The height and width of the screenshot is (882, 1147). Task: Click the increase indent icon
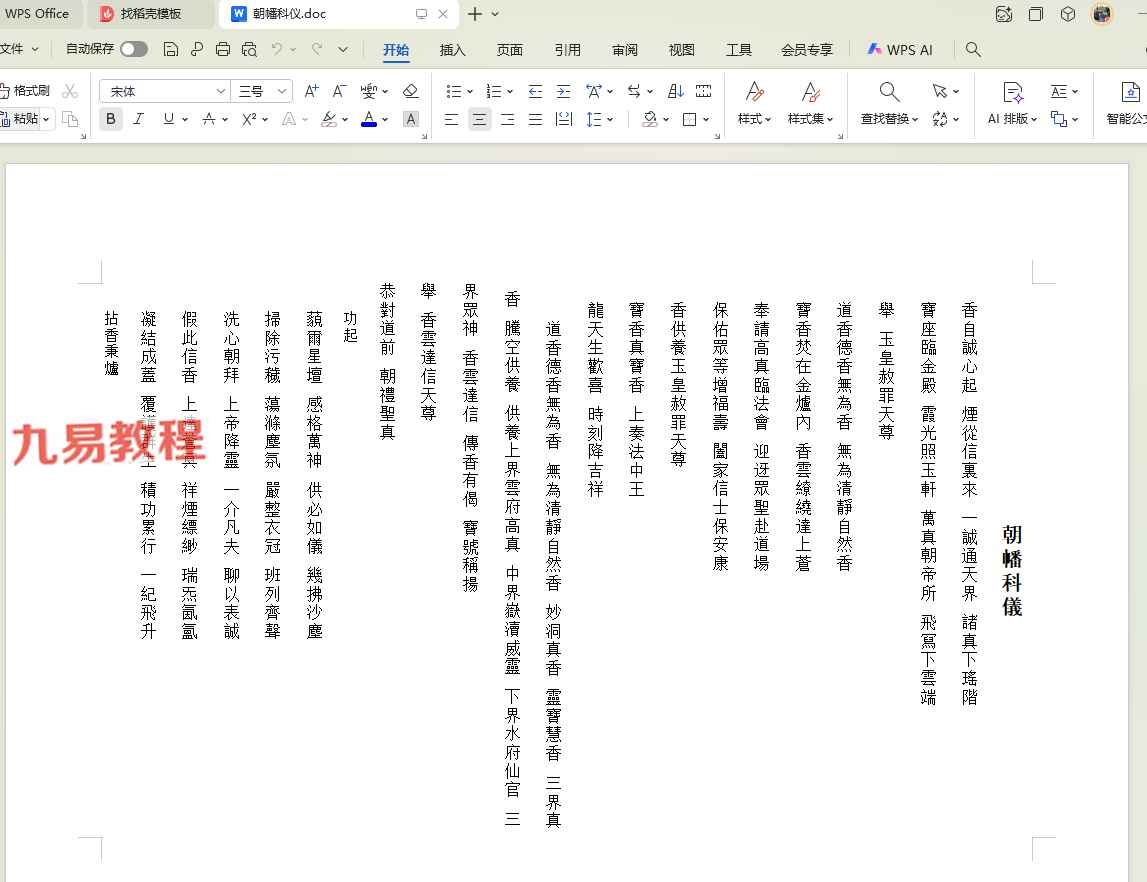563,91
